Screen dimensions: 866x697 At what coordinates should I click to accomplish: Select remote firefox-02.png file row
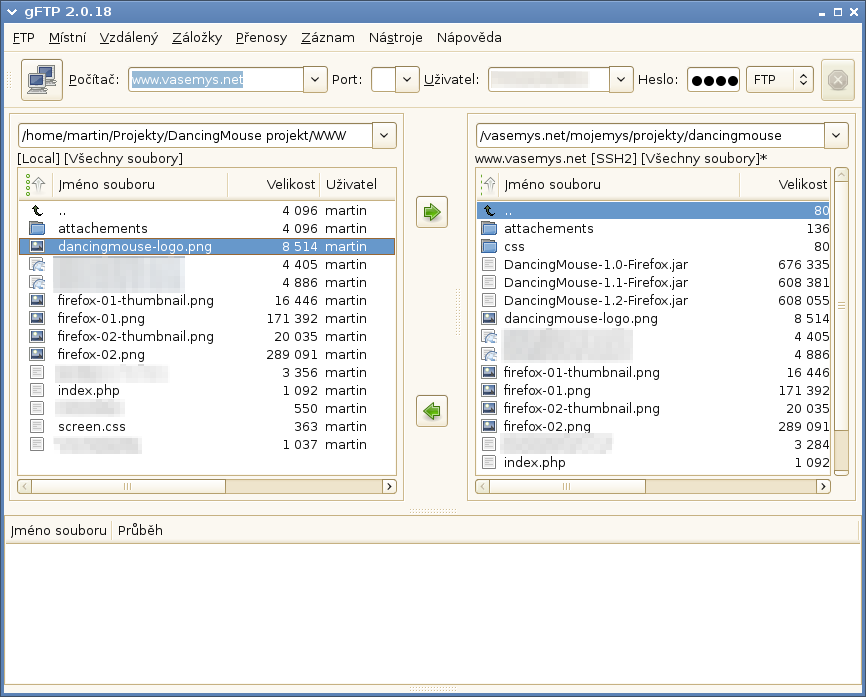pyautogui.click(x=653, y=426)
